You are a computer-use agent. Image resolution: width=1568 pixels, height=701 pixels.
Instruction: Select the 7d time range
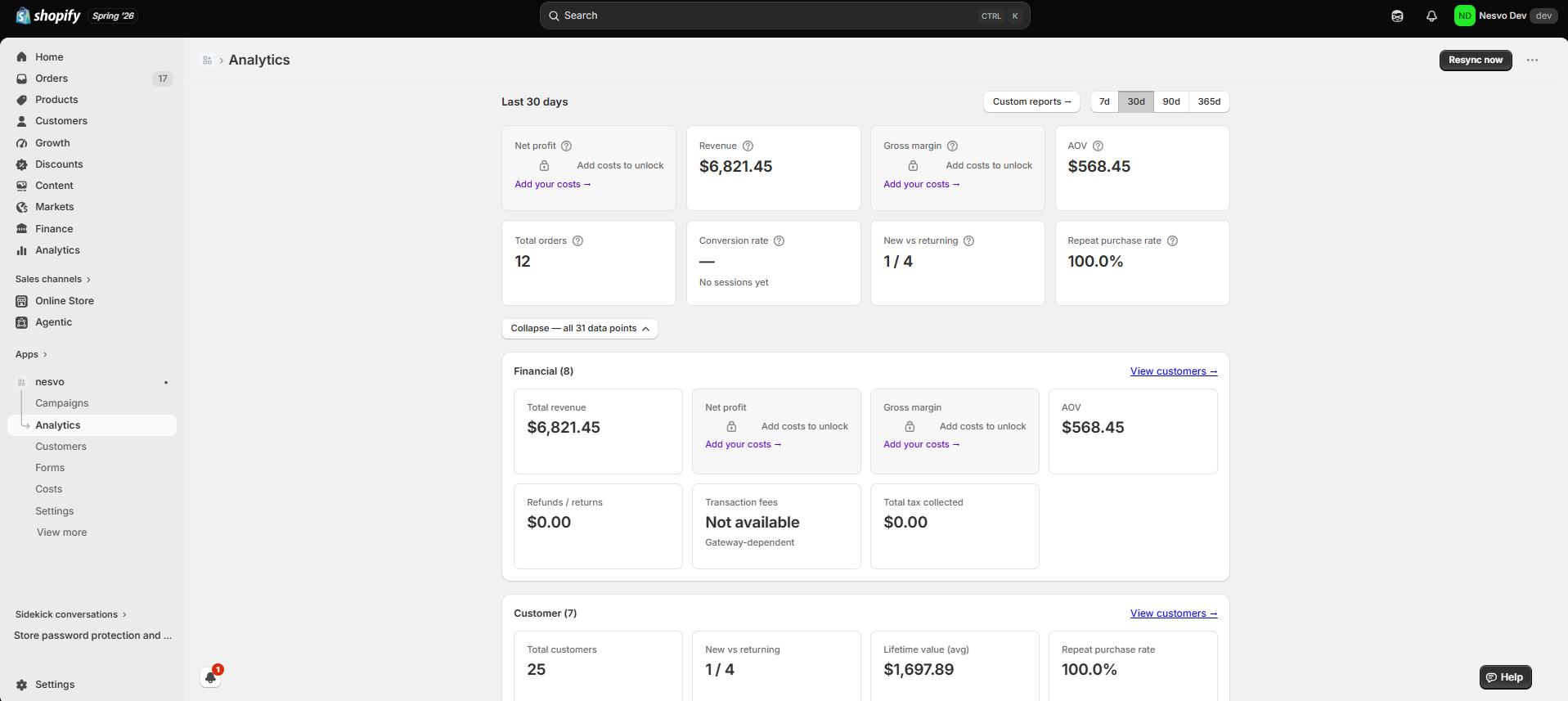tap(1104, 101)
